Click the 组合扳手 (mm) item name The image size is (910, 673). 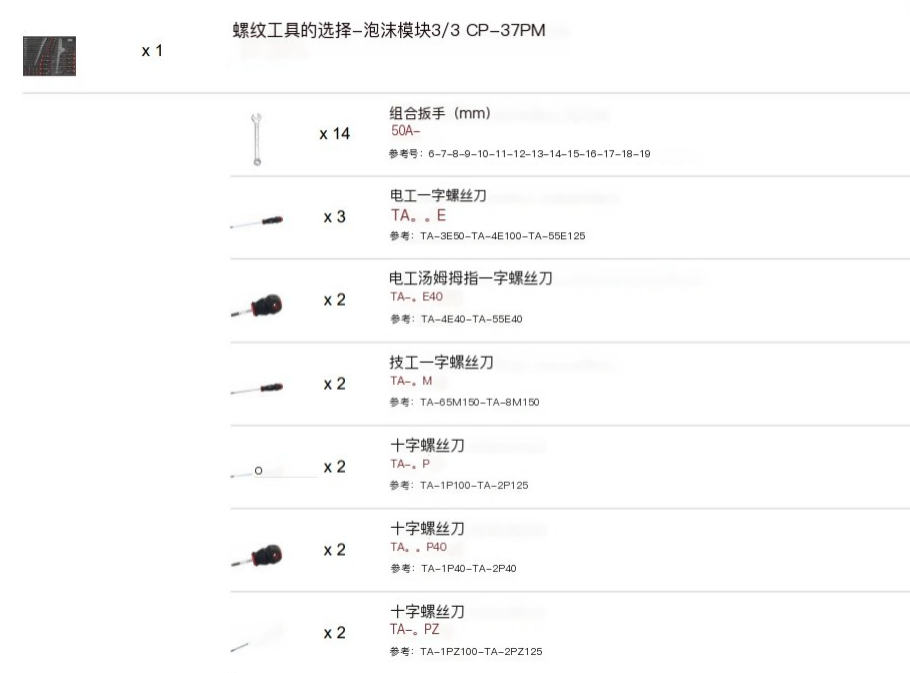pos(440,113)
